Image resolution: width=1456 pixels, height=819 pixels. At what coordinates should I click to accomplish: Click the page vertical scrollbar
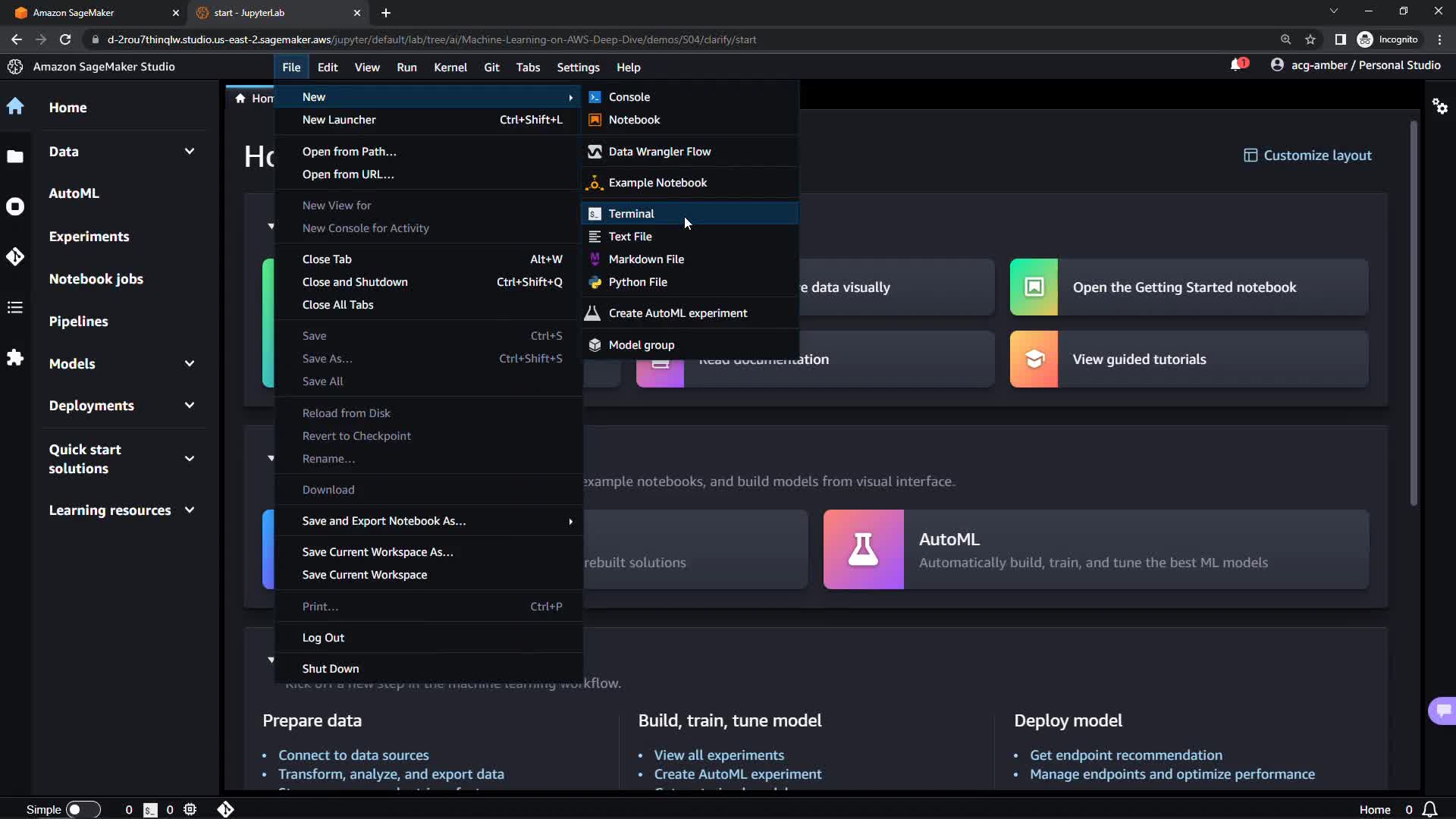tap(1413, 311)
